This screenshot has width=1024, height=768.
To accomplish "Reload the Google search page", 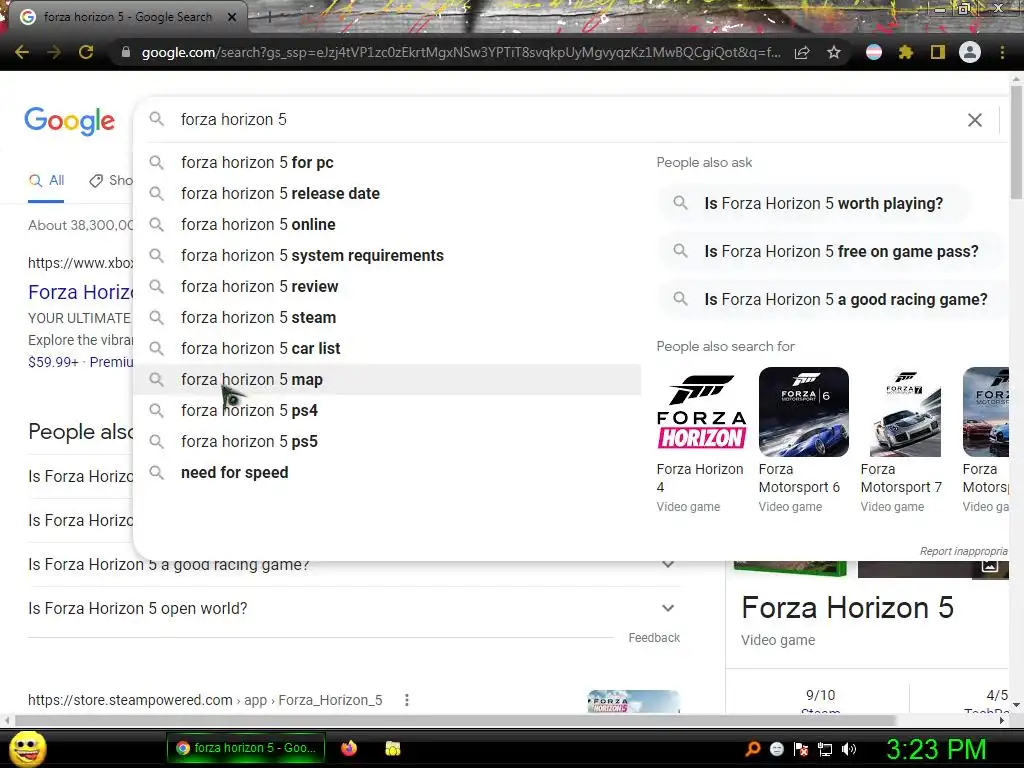I will [x=86, y=52].
